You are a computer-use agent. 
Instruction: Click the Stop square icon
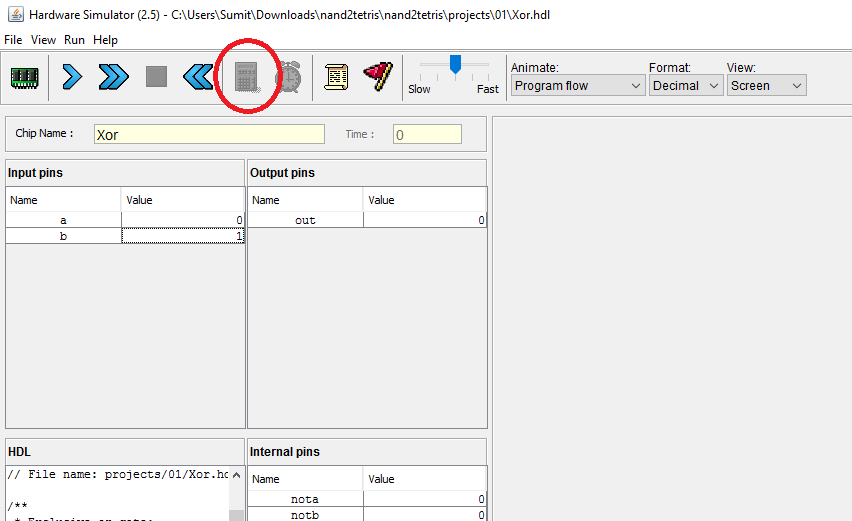pos(156,77)
